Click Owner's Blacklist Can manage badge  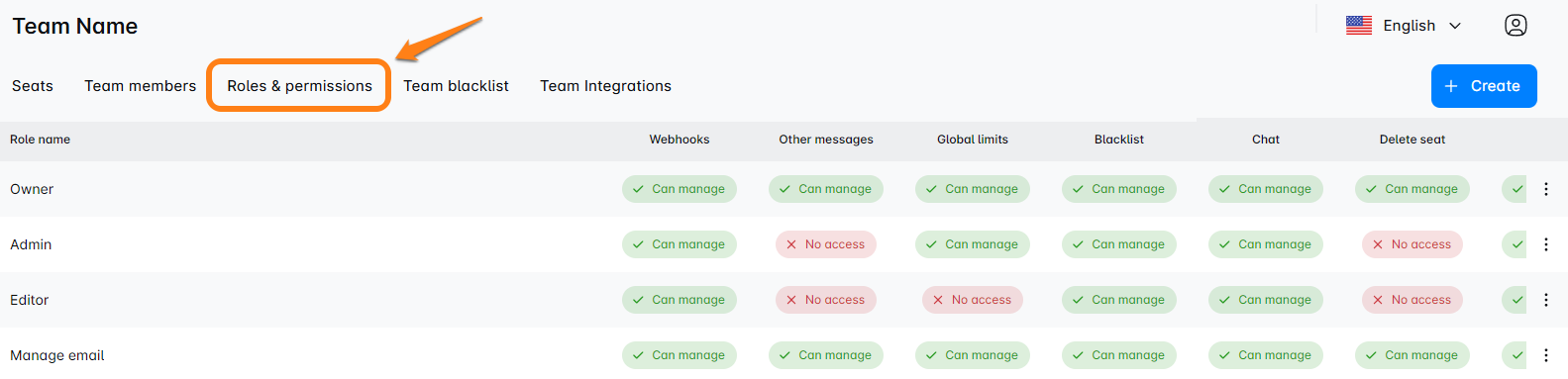1119,189
